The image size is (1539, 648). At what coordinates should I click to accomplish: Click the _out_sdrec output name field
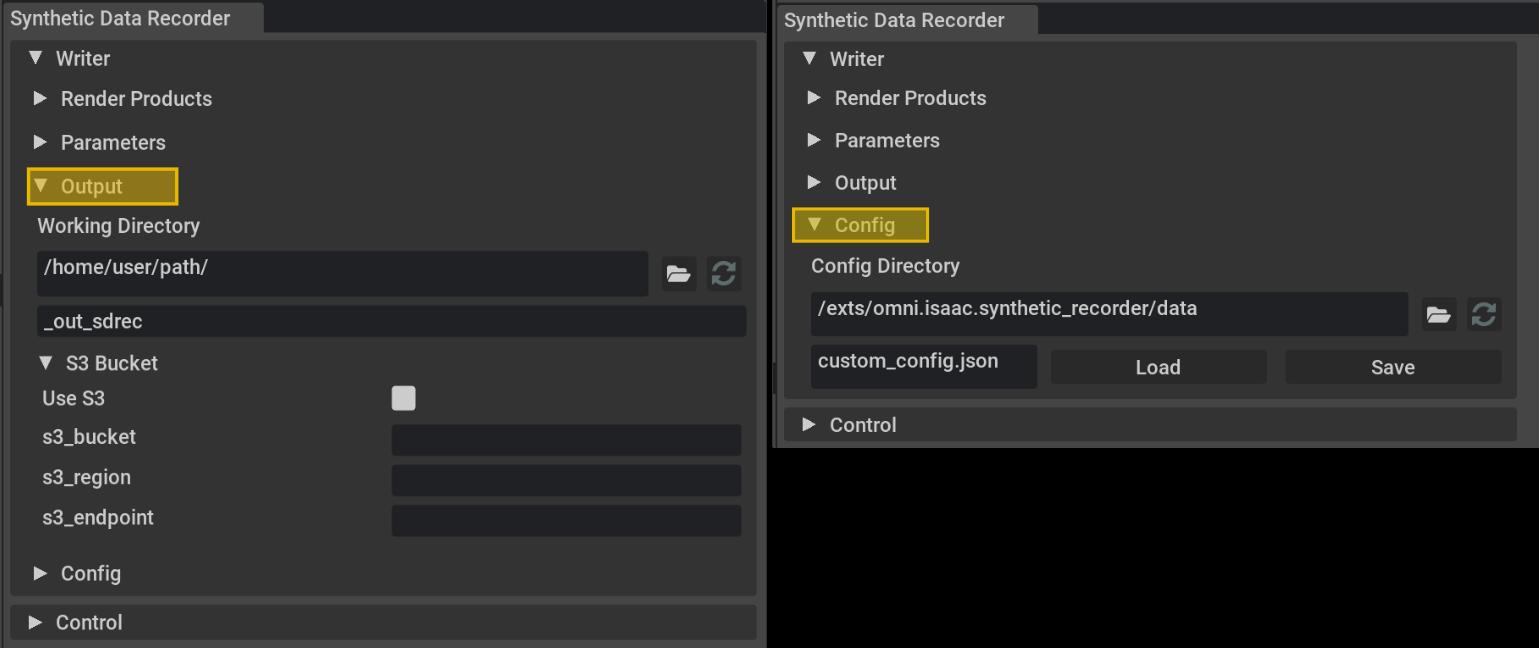click(x=390, y=321)
